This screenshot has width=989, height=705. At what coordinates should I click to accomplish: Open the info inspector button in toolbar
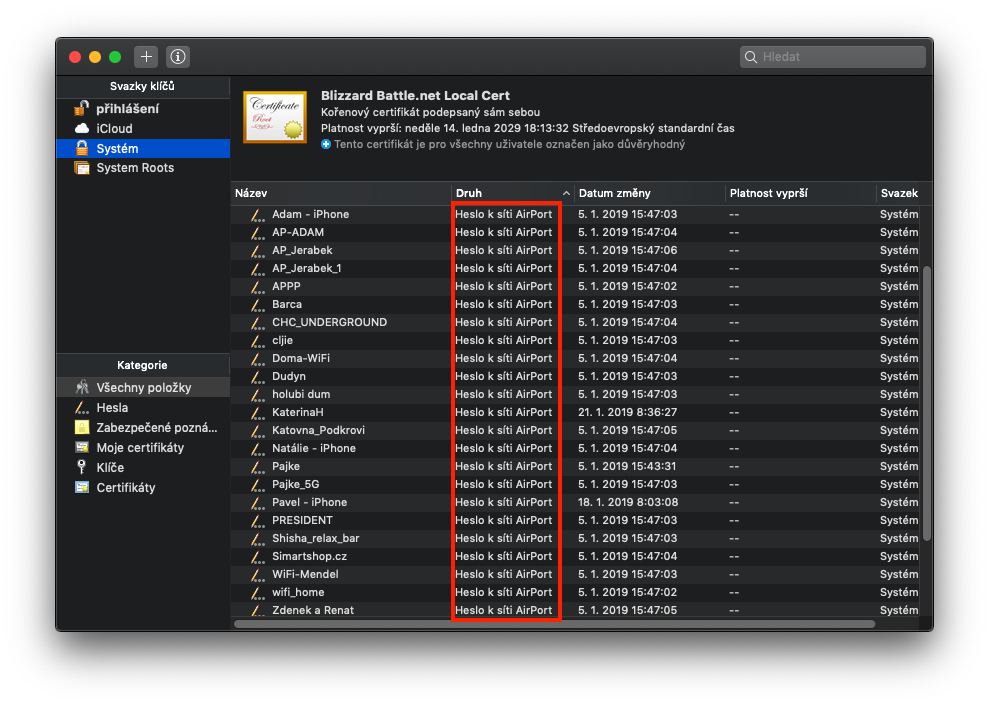click(178, 57)
